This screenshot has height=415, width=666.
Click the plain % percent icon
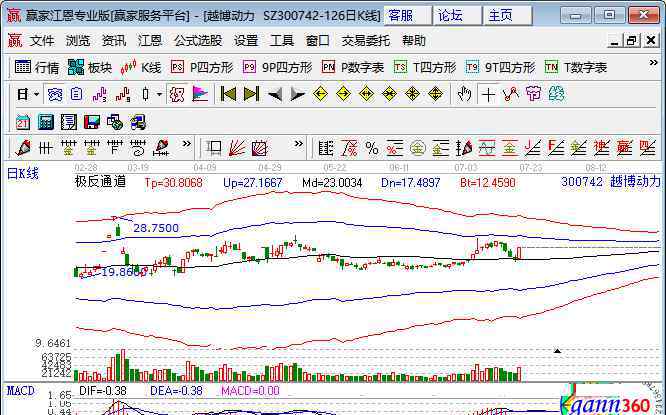[372, 148]
